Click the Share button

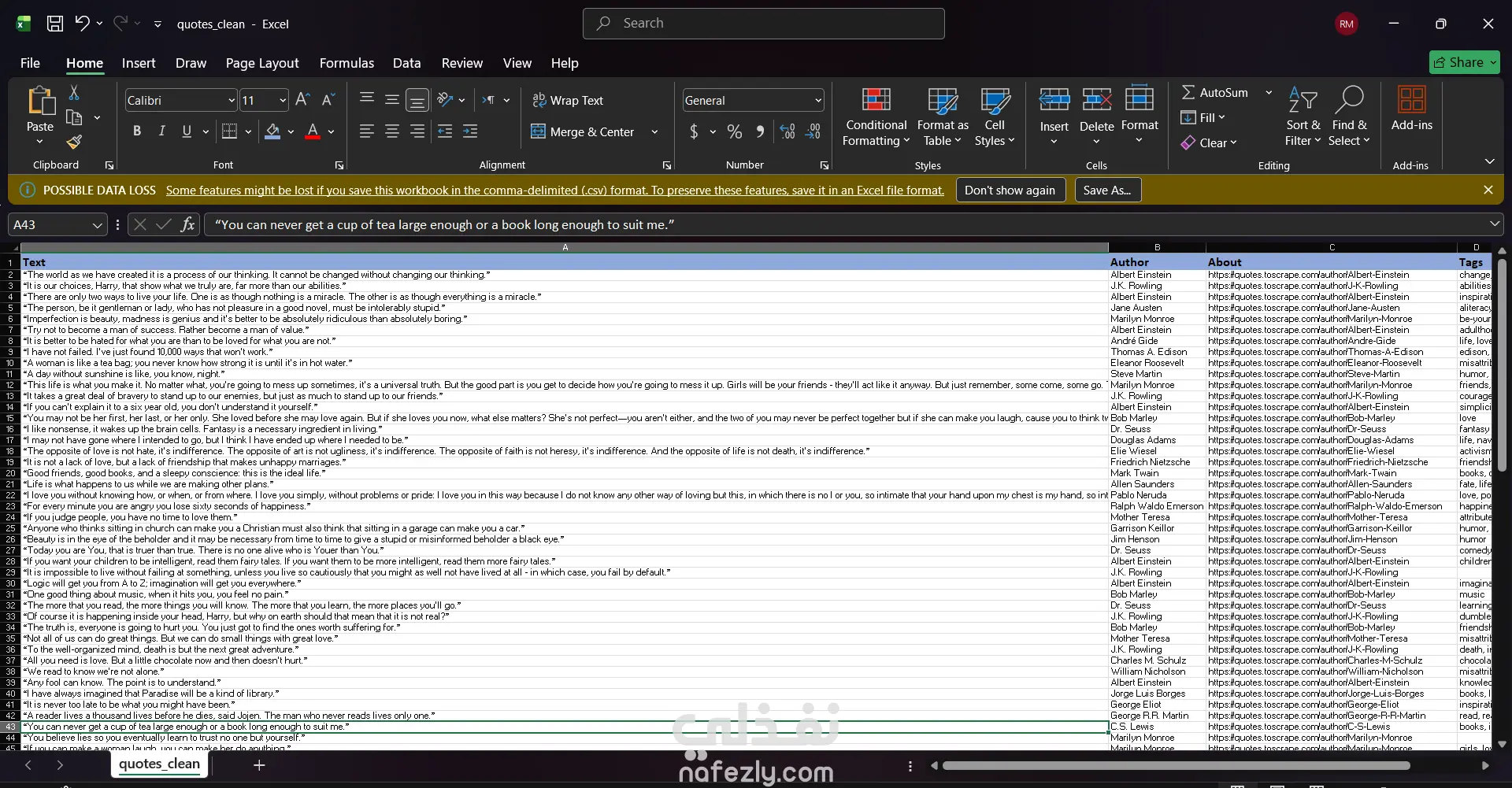pos(1464,62)
